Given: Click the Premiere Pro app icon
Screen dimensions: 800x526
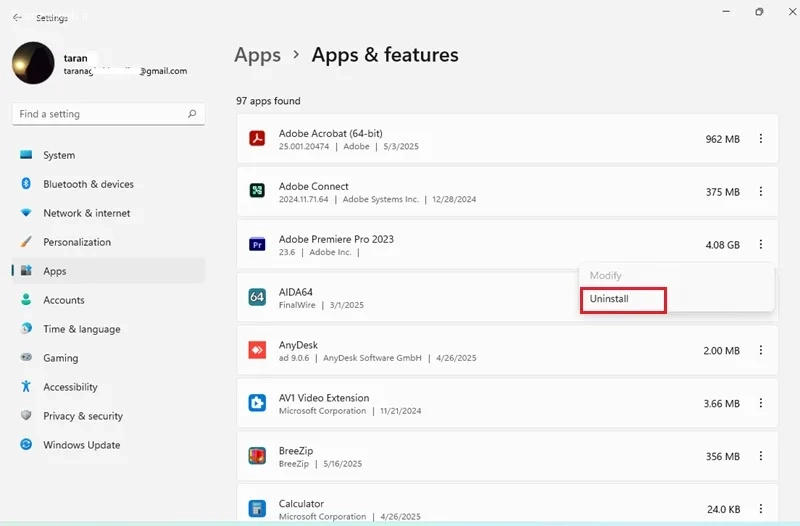Looking at the screenshot, I should pyautogui.click(x=257, y=244).
